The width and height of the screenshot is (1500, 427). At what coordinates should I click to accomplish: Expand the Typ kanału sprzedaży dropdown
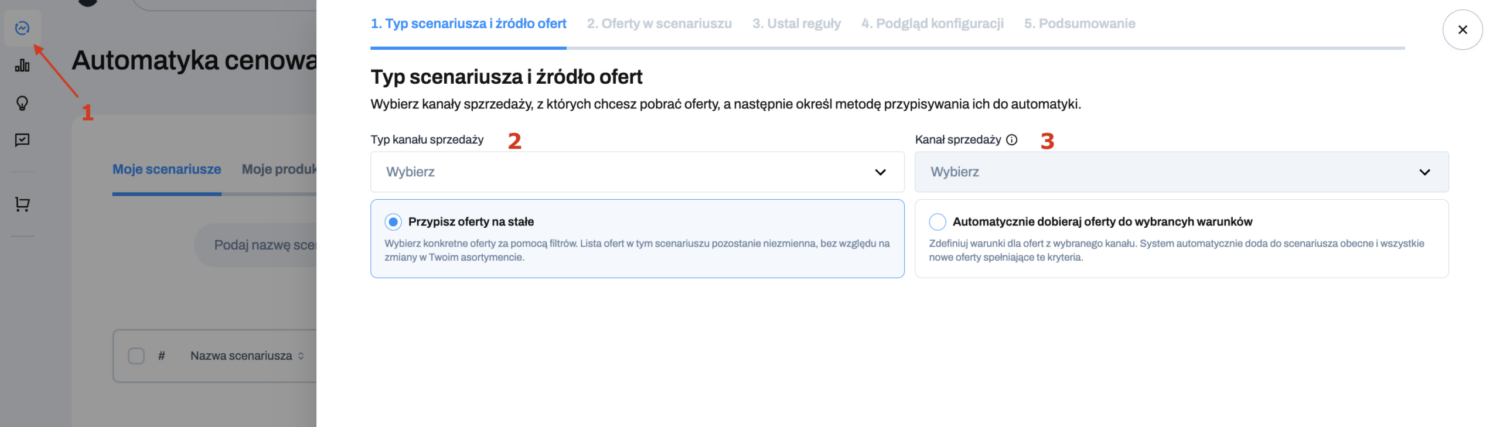637,172
